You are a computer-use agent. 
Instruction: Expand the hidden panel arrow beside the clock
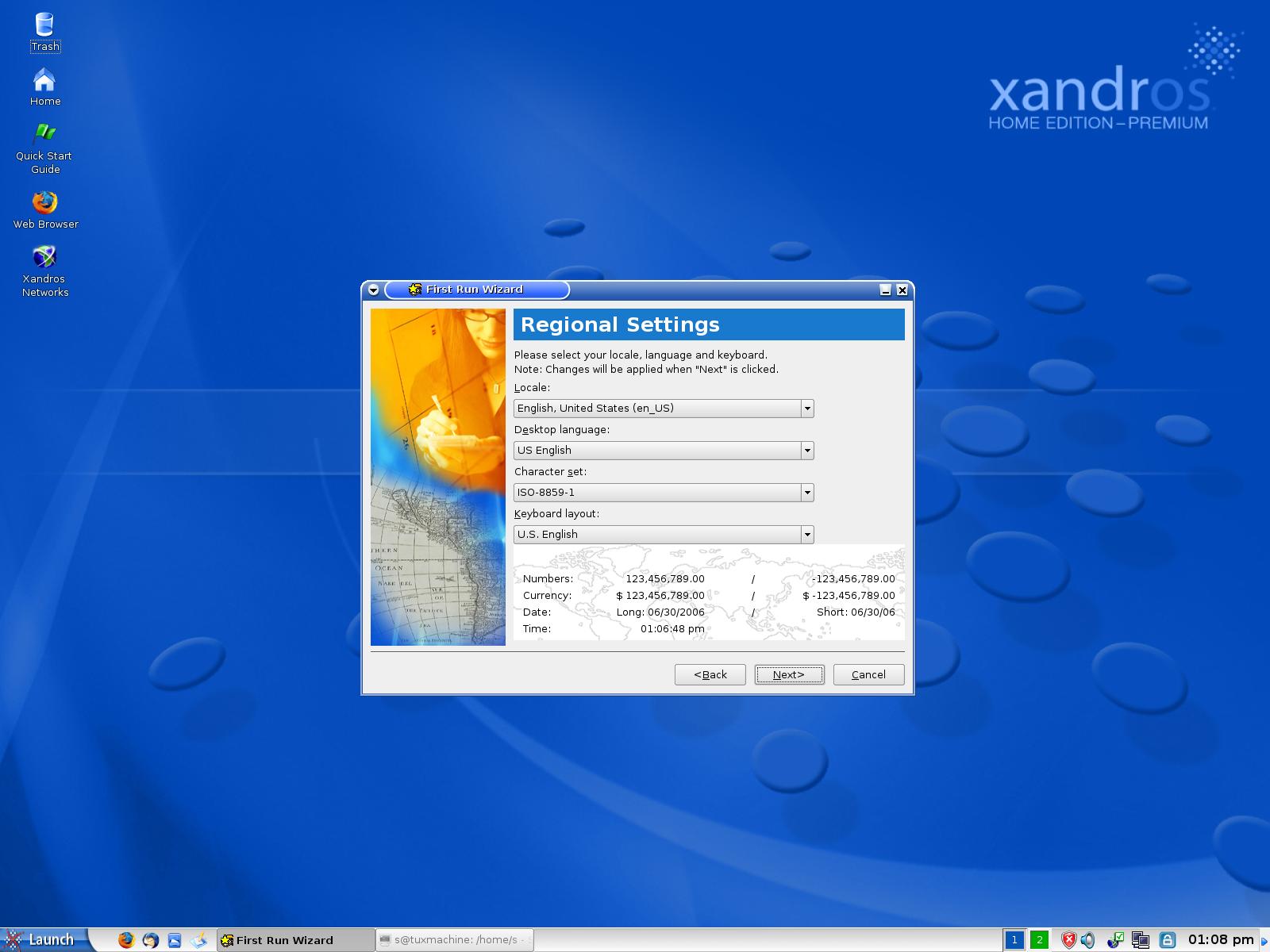pyautogui.click(x=1264, y=941)
